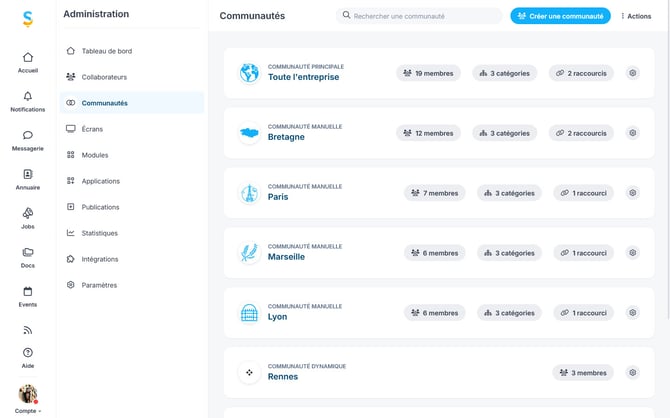Viewport: 670px width, 418px height.
Task: Open the Aide help icon
Action: [x=28, y=353]
